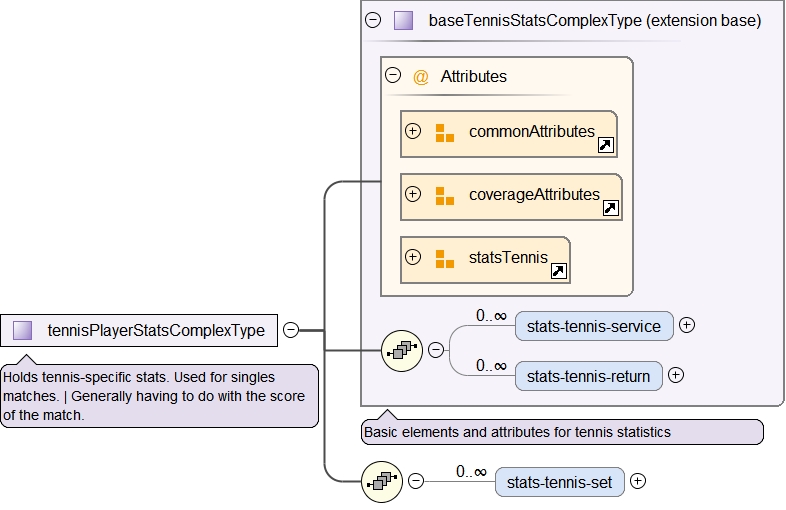This screenshot has width=786, height=510.
Task: Collapse the baseTennisStatsComplexType extension box
Action: tap(373, 19)
